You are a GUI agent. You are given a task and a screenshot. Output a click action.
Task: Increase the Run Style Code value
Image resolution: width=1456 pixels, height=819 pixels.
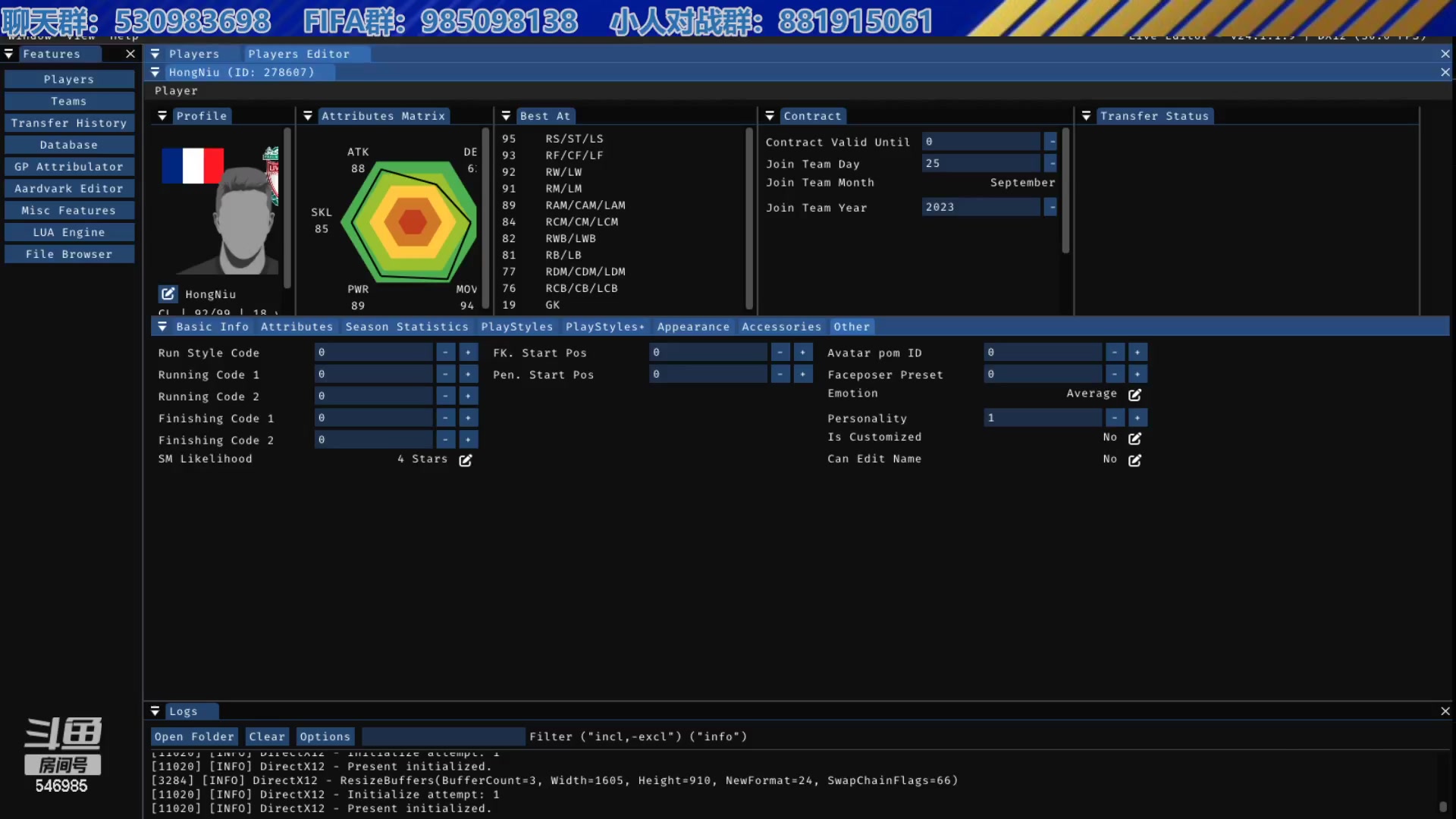pyautogui.click(x=468, y=353)
